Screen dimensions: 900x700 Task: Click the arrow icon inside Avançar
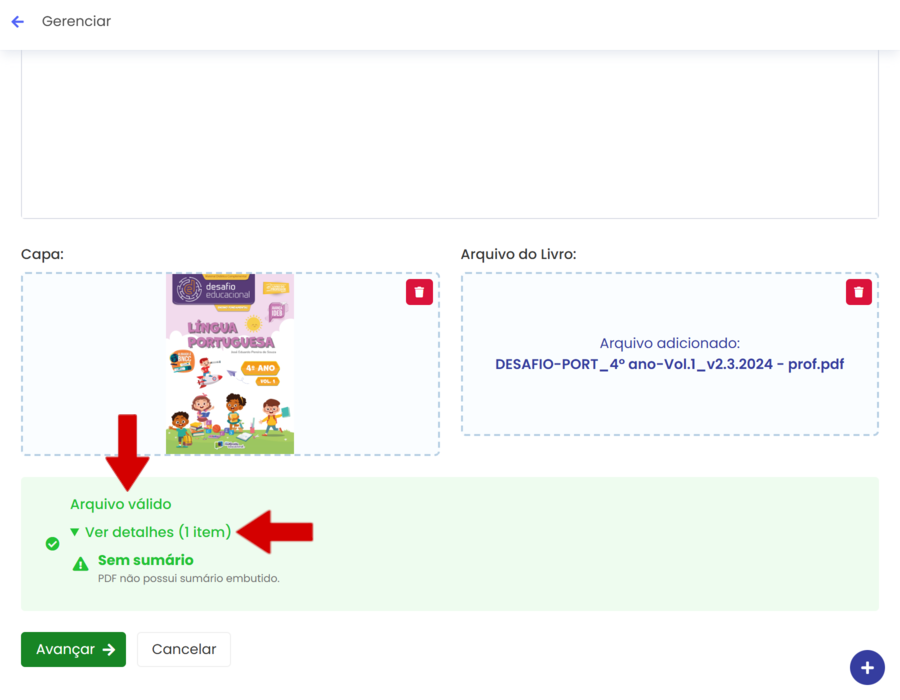coord(108,649)
